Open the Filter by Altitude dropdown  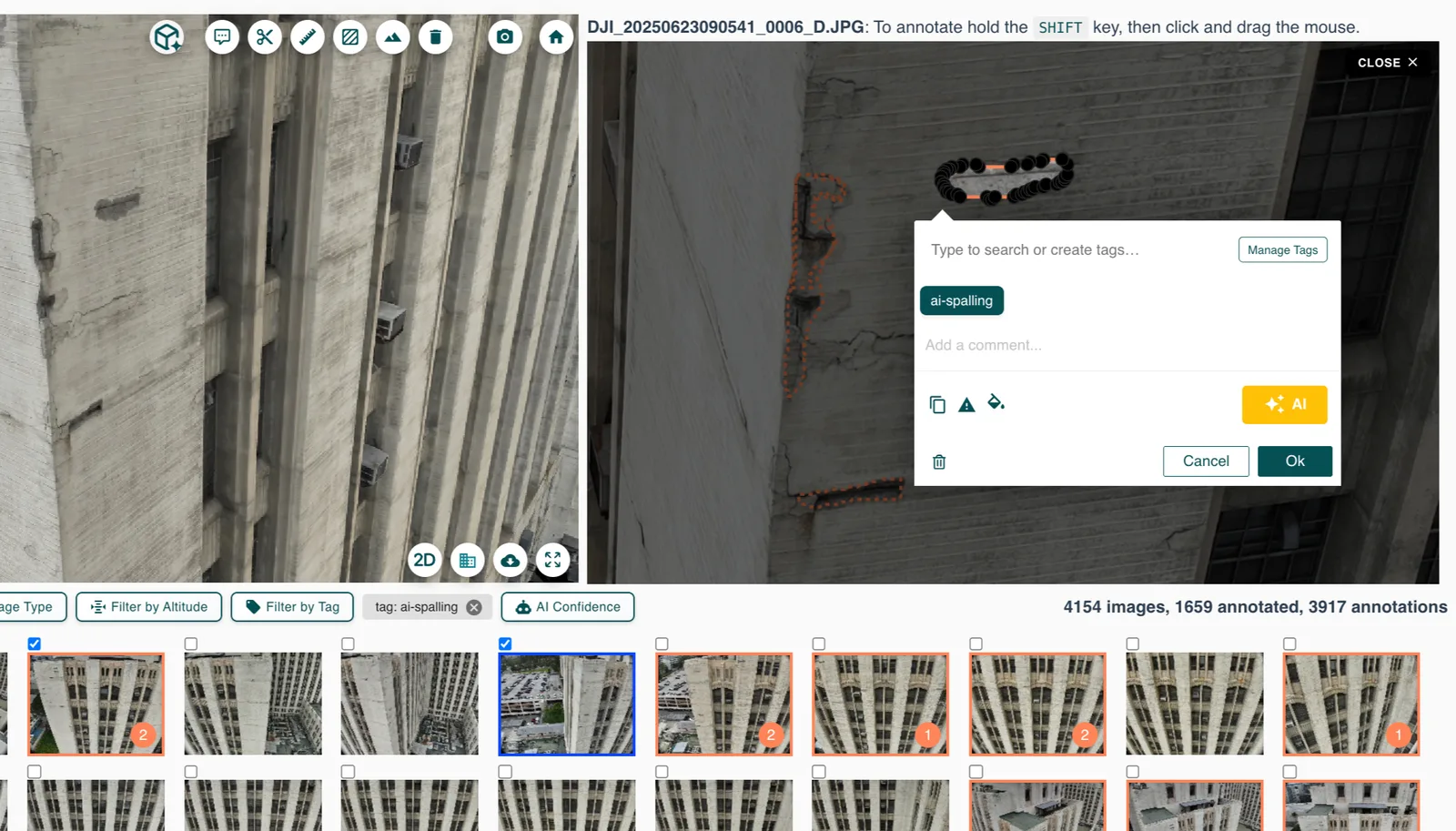149,607
